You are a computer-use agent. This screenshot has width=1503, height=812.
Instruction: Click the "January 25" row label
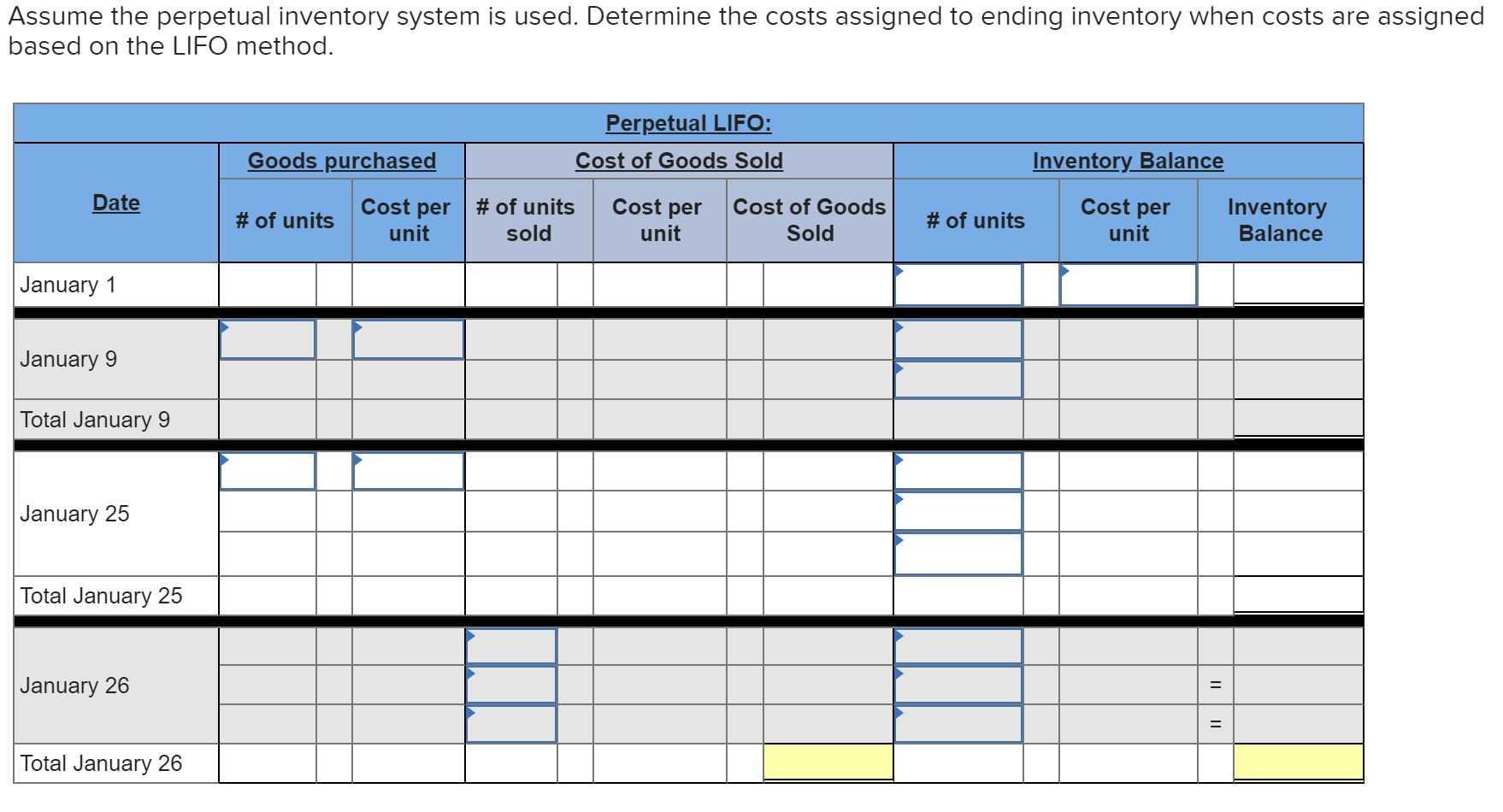point(74,514)
